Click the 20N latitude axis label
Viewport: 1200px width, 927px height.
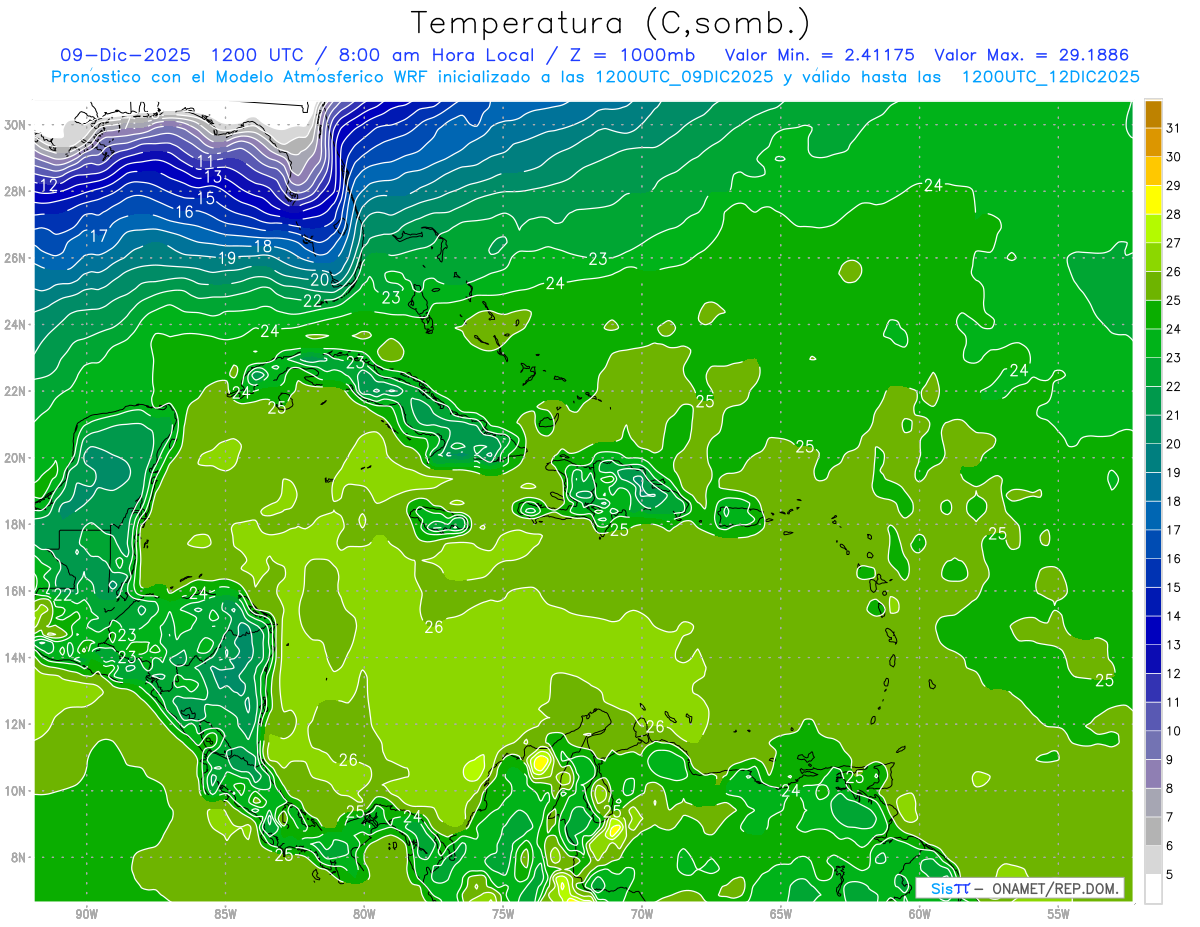click(x=16, y=458)
